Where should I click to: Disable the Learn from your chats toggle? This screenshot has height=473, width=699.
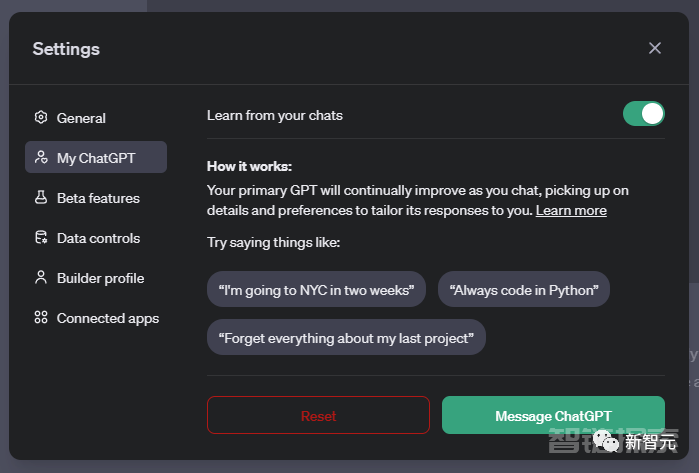pos(643,114)
